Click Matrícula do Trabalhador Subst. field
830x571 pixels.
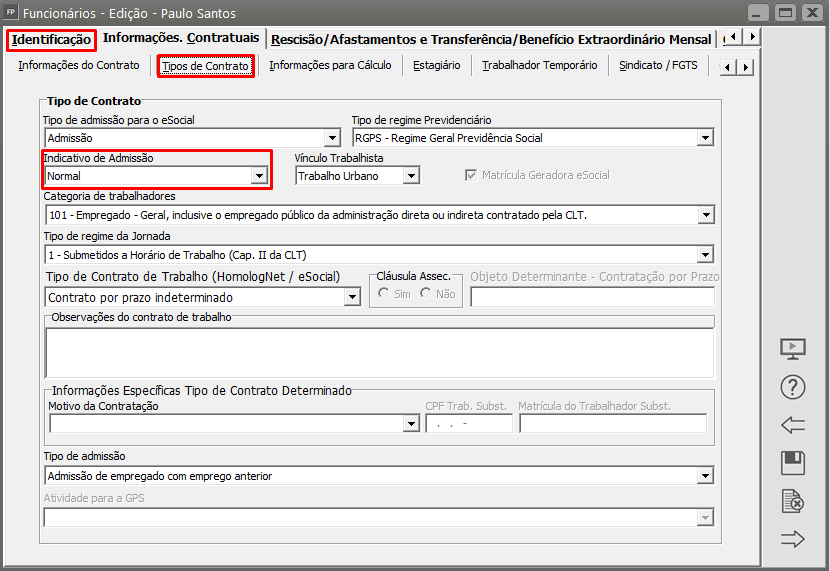(613, 423)
